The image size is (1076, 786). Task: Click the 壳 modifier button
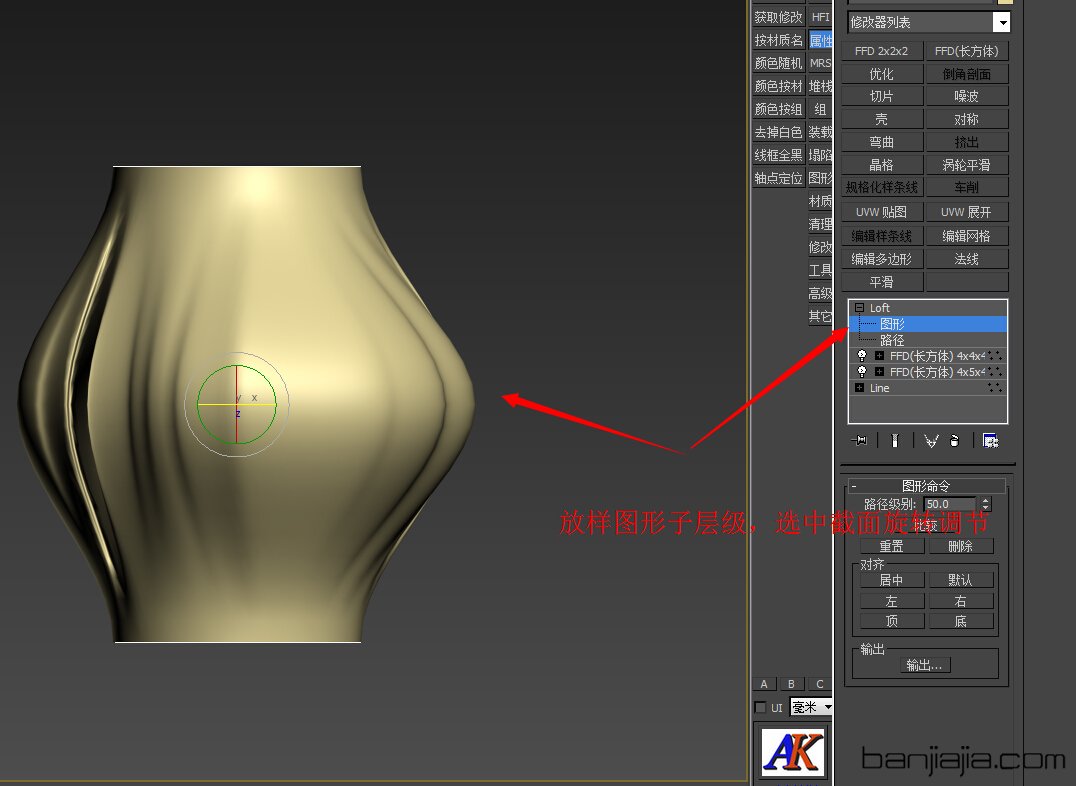coord(882,119)
